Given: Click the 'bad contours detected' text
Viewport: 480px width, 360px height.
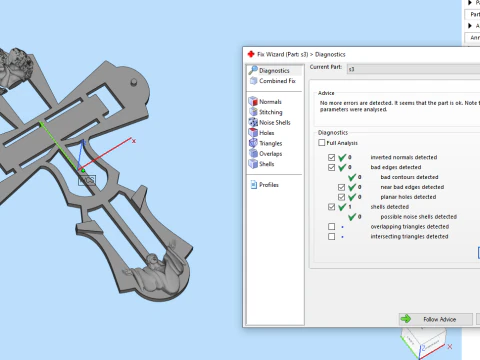Looking at the screenshot, I should click(409, 177).
